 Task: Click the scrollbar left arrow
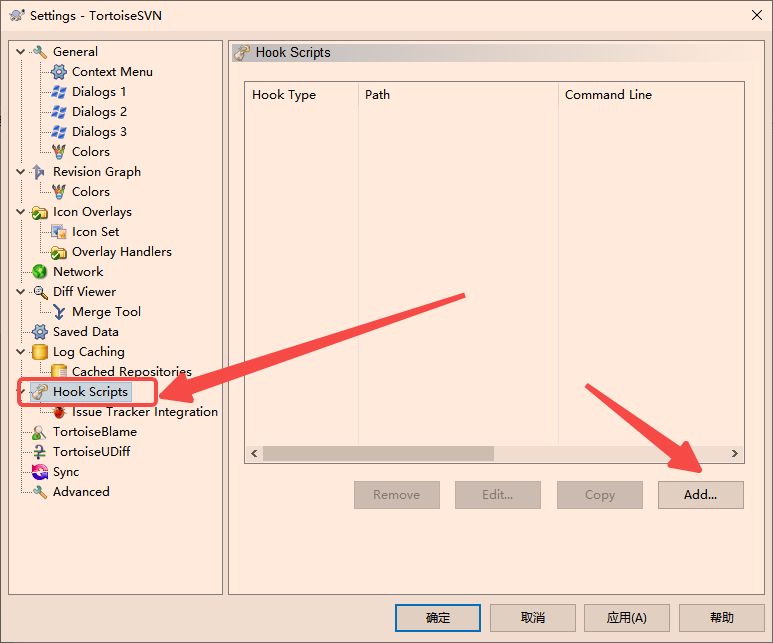point(254,454)
